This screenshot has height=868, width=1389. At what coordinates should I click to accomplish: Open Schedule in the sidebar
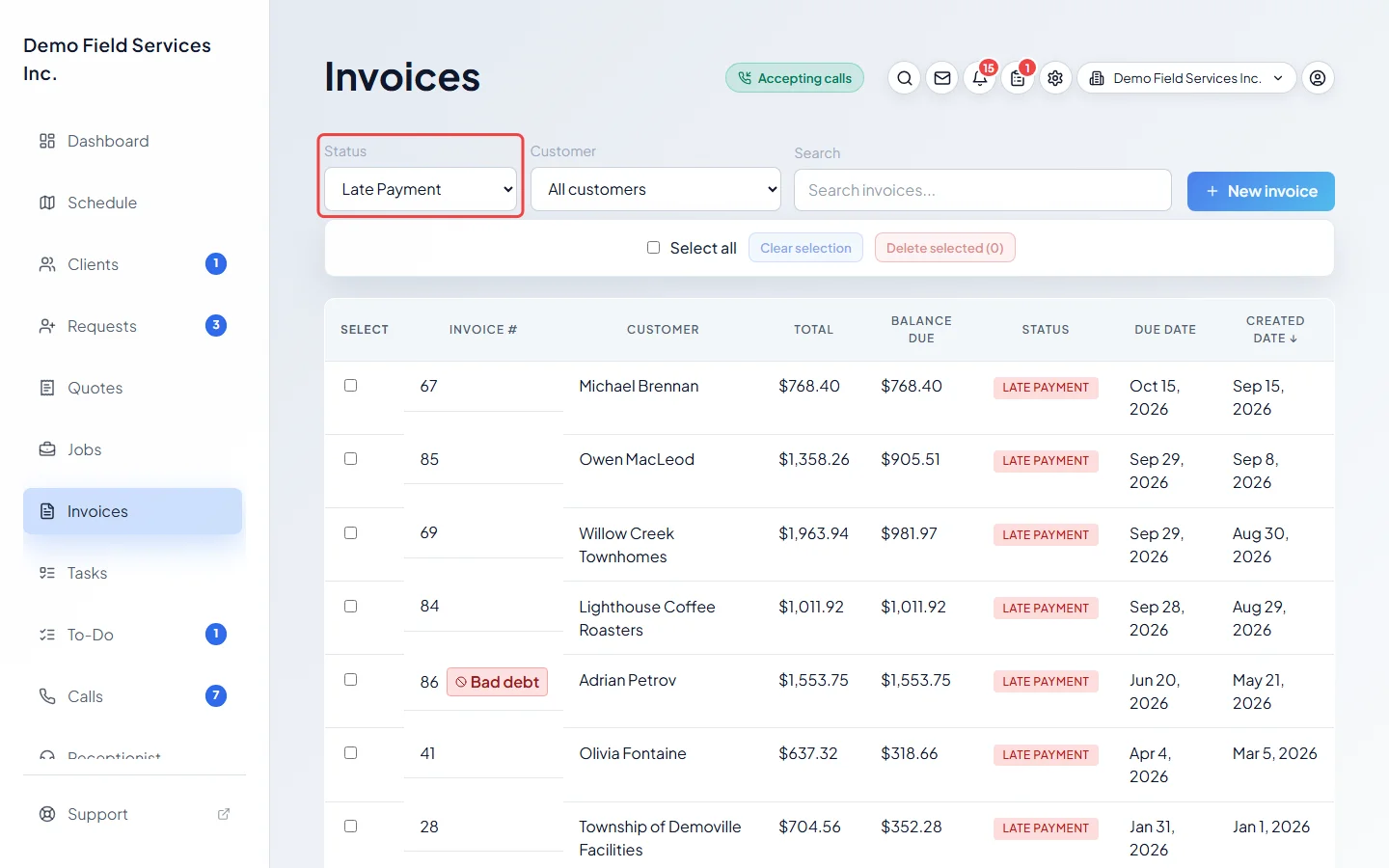click(x=133, y=203)
